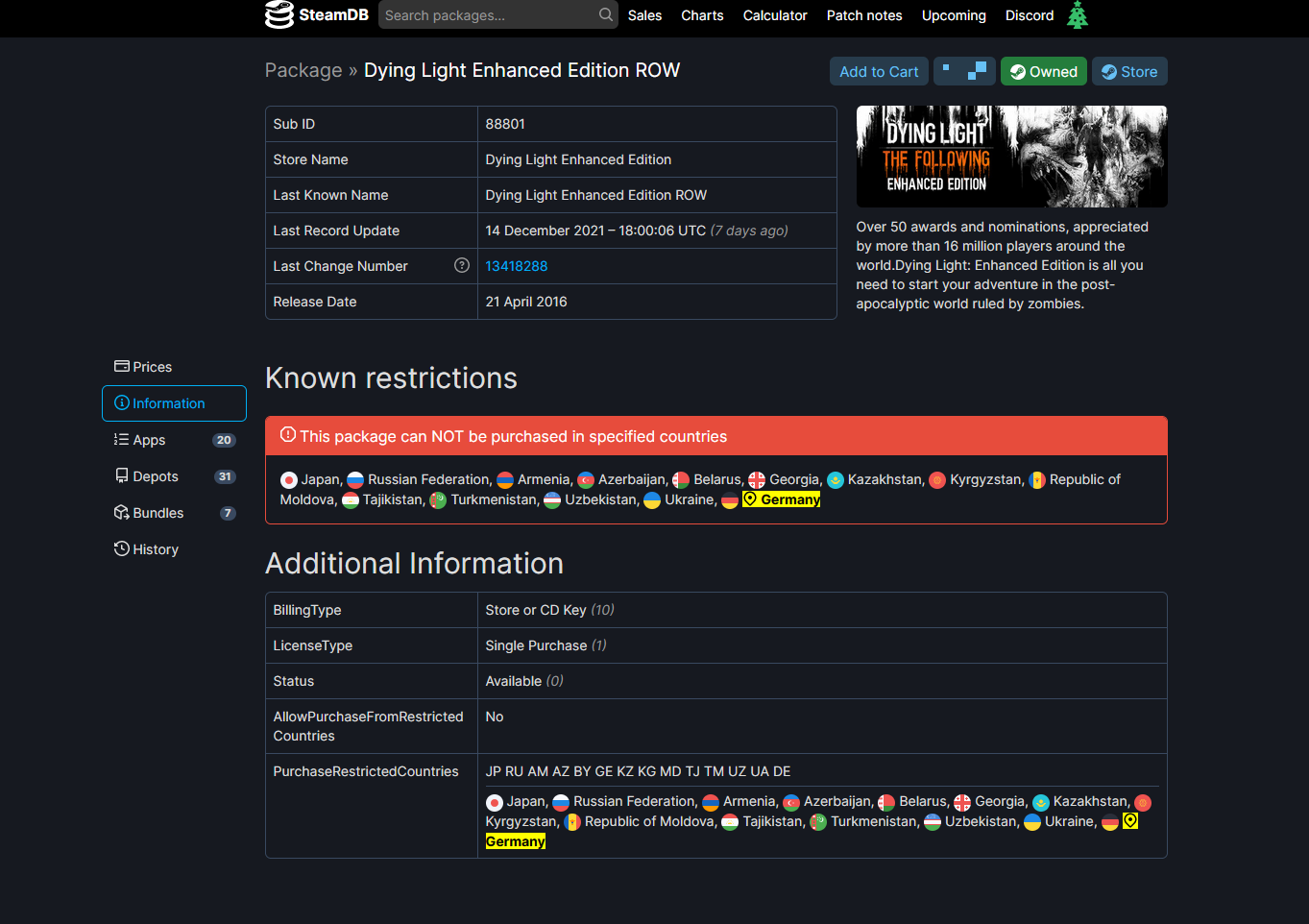Screen dimensions: 1309x924
Task: Click the 'No' AllowPurchaseFromRestrictedCountries value
Action: 495,717
